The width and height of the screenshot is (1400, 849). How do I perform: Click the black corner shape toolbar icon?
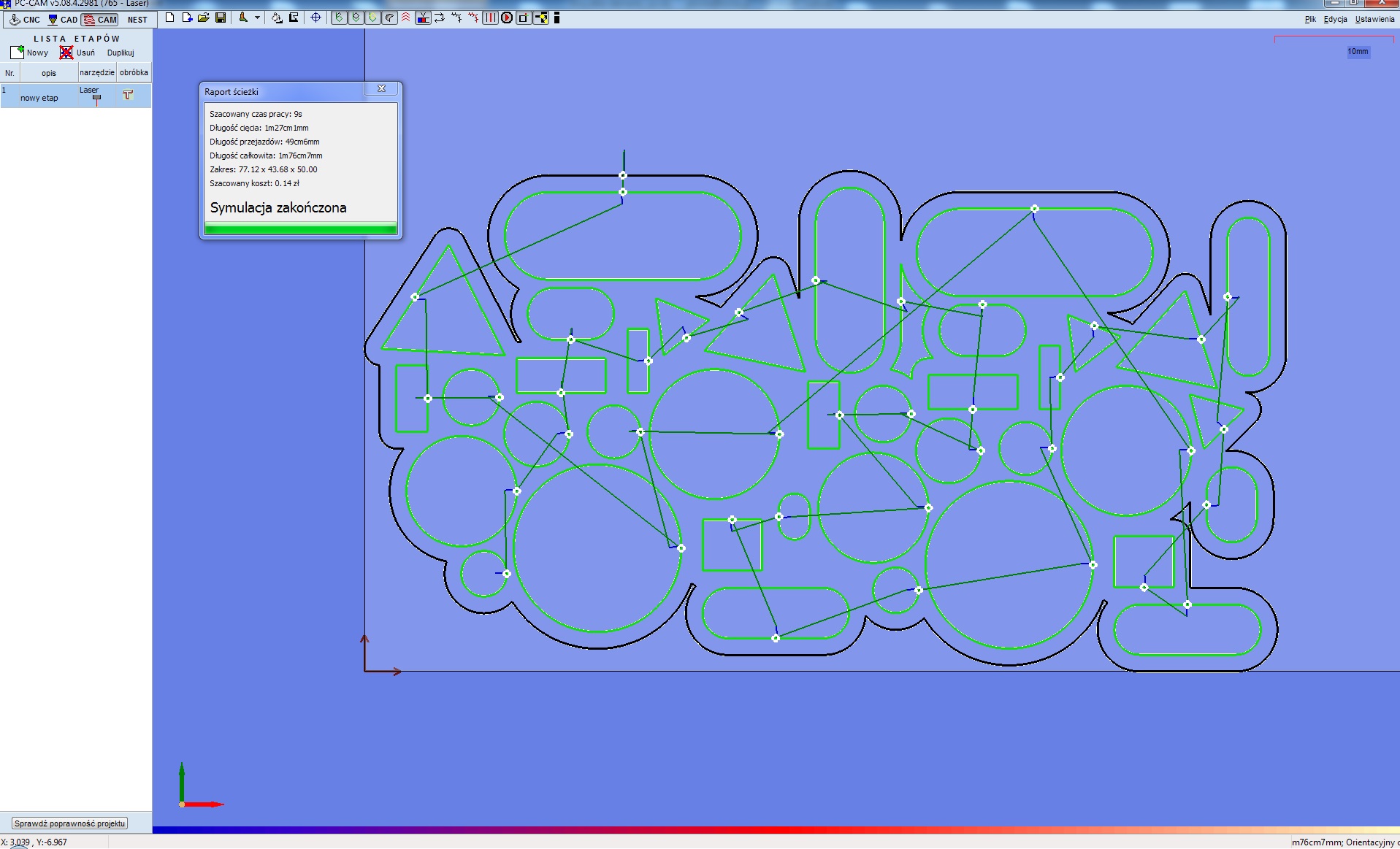click(294, 18)
